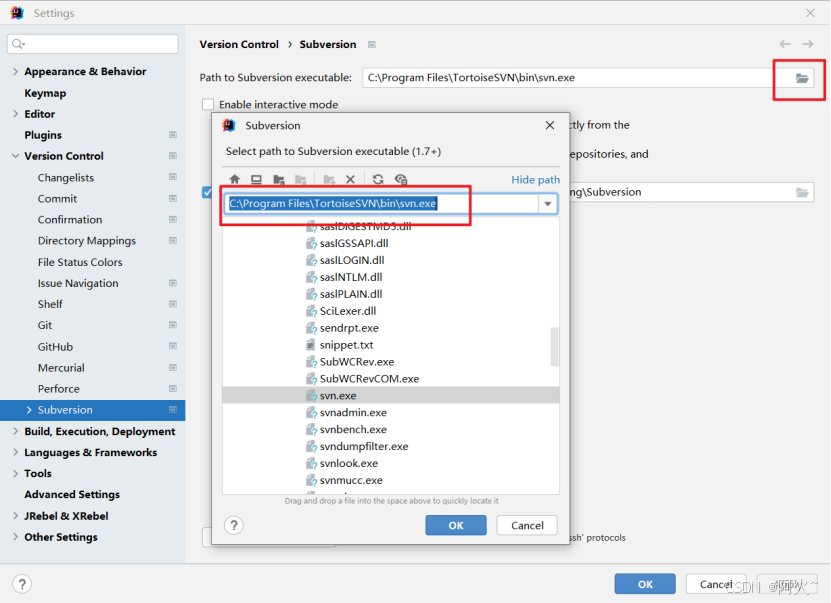Click Cancel in Subversion dialog

tap(527, 525)
